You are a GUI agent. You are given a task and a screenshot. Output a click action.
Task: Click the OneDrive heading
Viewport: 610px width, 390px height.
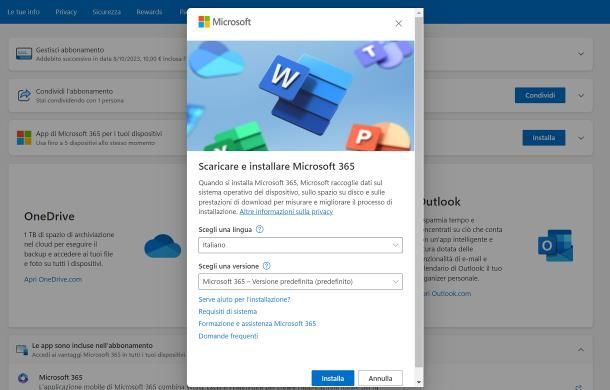point(49,216)
